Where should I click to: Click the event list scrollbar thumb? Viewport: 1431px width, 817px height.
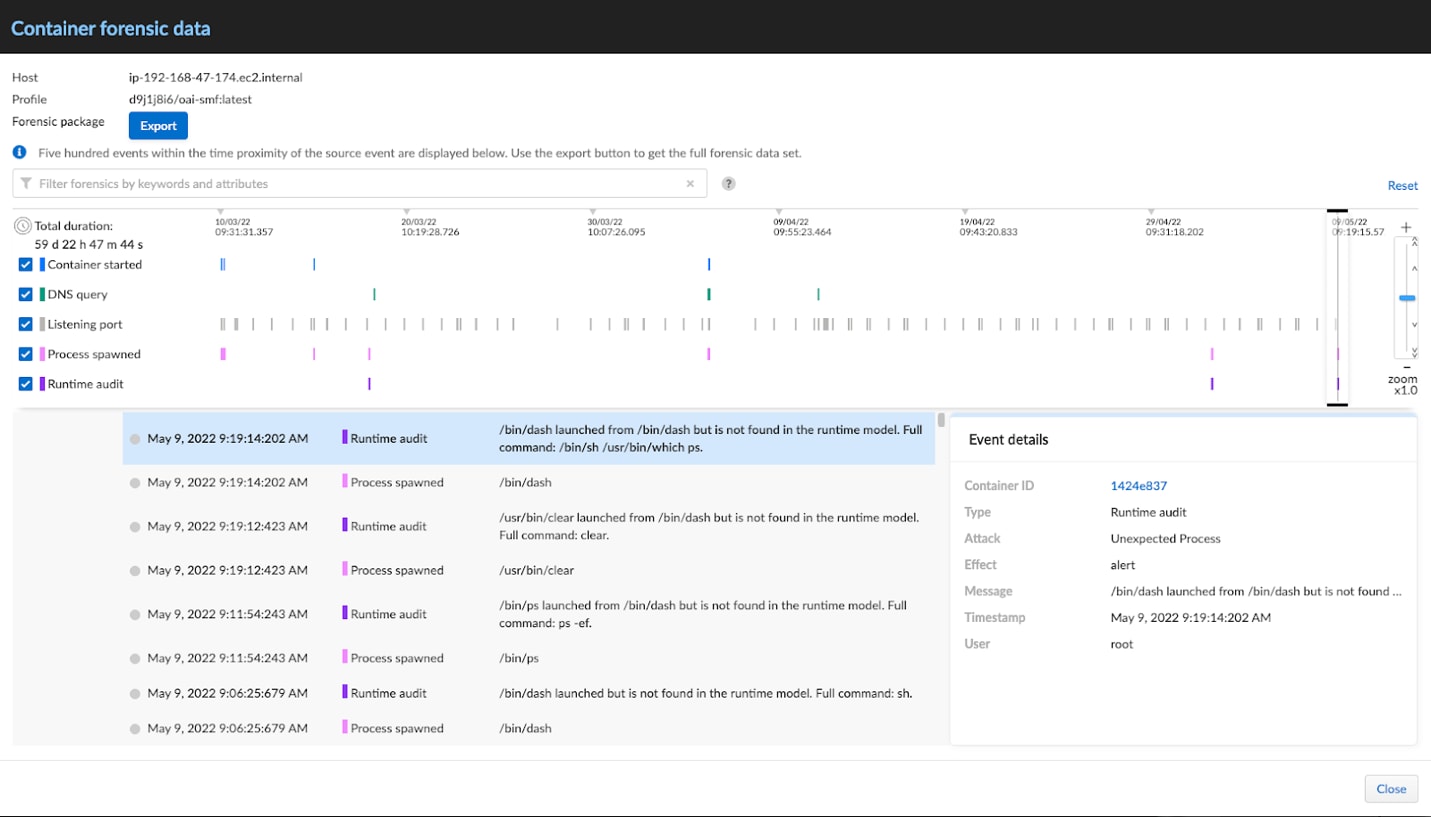(941, 420)
